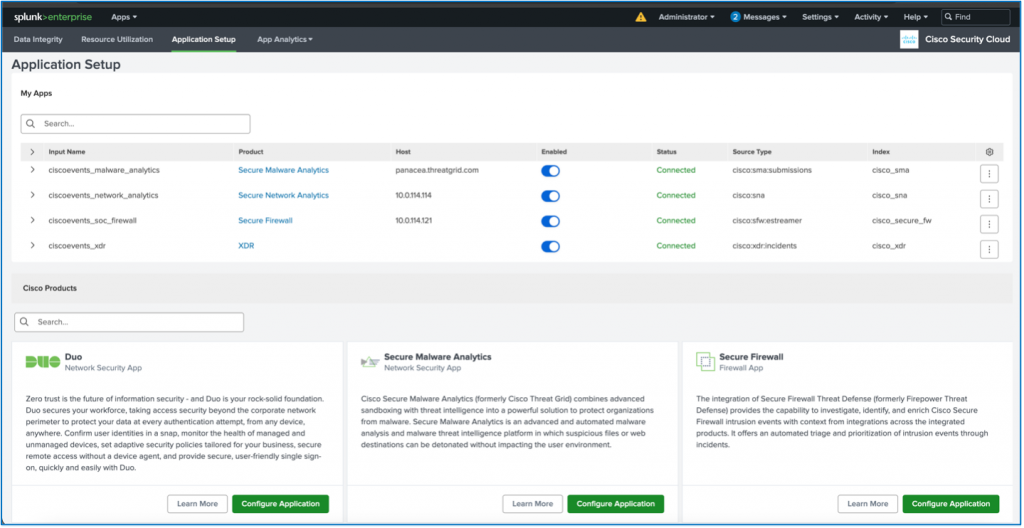Disable the ciscoevents_malware_analytics input toggle
The height and width of the screenshot is (528, 1024).
tap(550, 171)
